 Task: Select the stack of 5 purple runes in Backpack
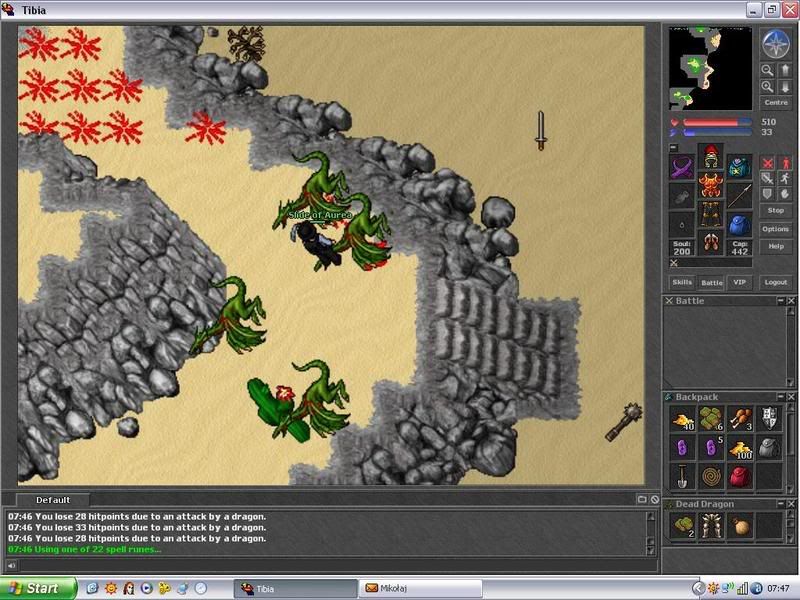point(711,448)
